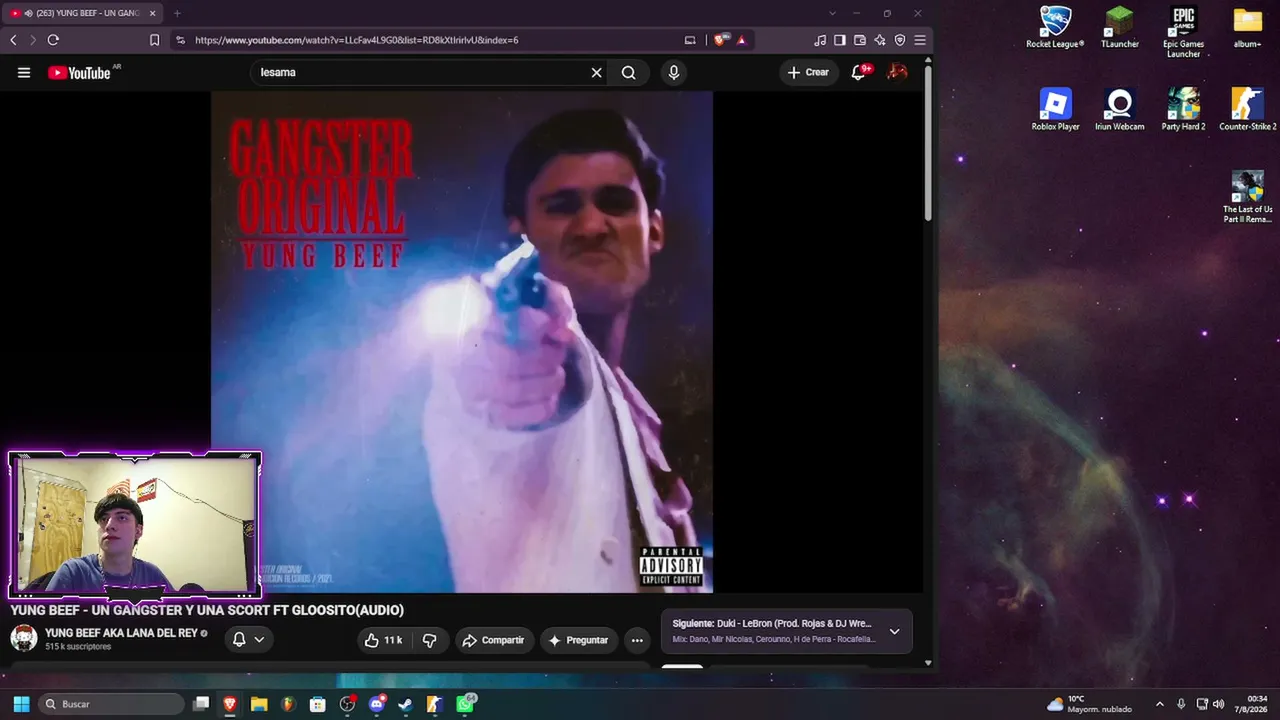Image resolution: width=1280 pixels, height=720 pixels.
Task: Open Brave Rewards triangle icon
Action: tap(741, 40)
